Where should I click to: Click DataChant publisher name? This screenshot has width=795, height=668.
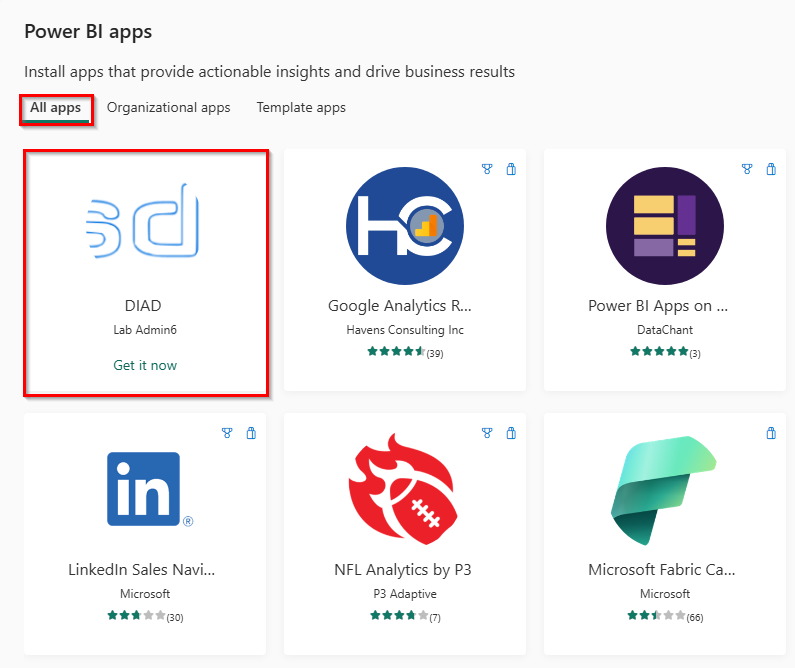tap(665, 330)
